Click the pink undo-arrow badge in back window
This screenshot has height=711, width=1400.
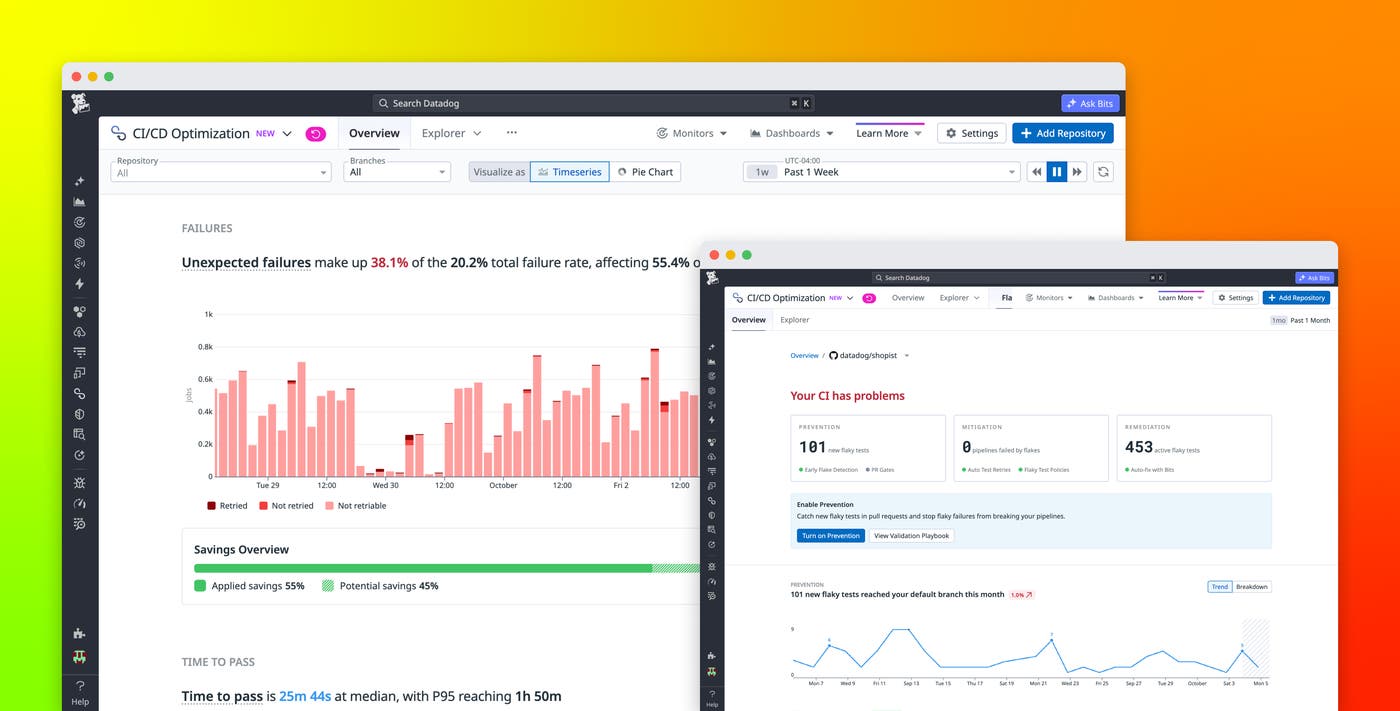click(315, 134)
